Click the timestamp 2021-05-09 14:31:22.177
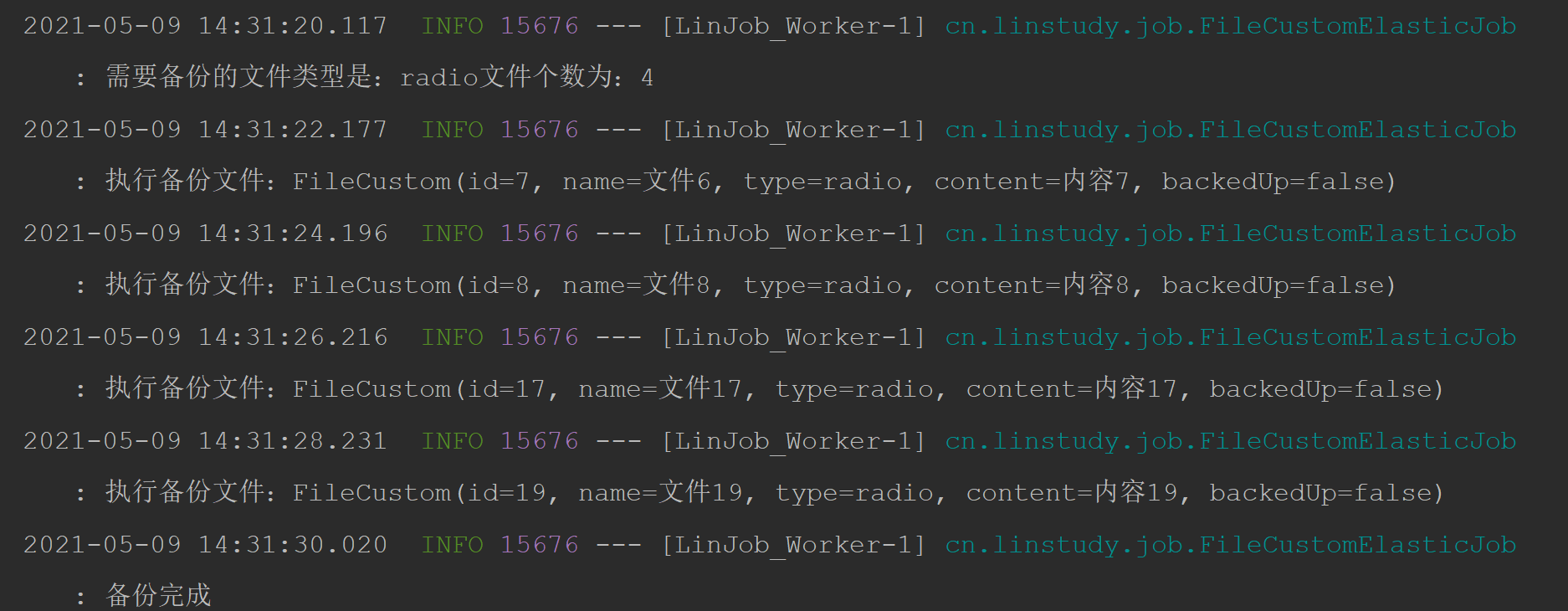Image resolution: width=1568 pixels, height=611 pixels. (205, 130)
